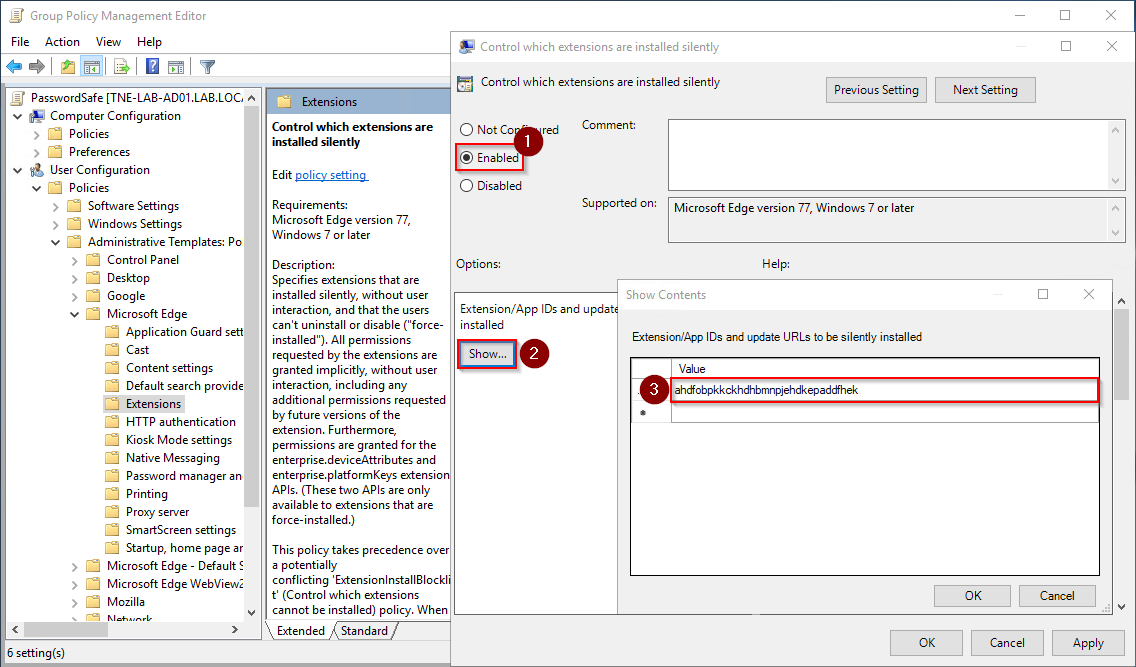This screenshot has width=1136, height=667.
Task: Expand the Control Panel tree node
Action: (75, 260)
